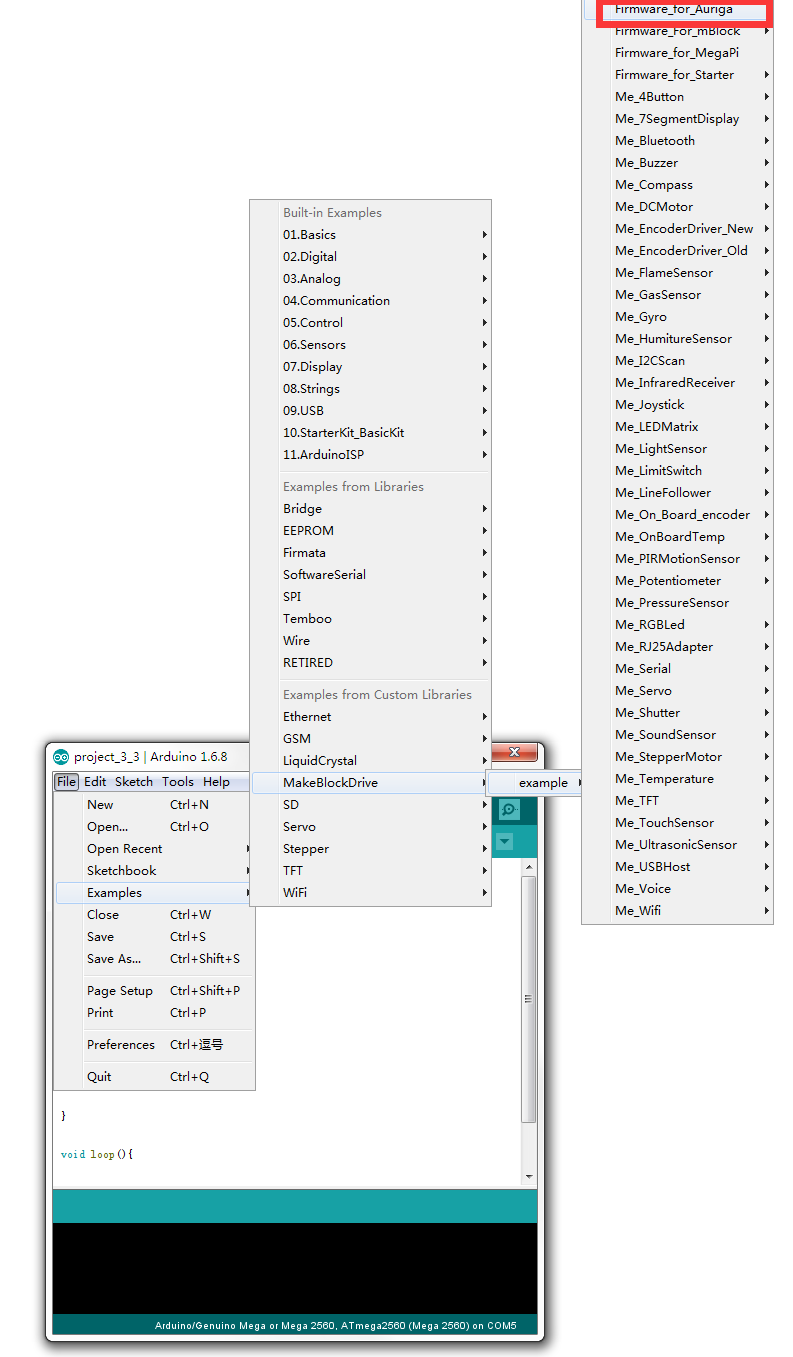Open the Edit menu
The image size is (793, 1357).
[95, 782]
